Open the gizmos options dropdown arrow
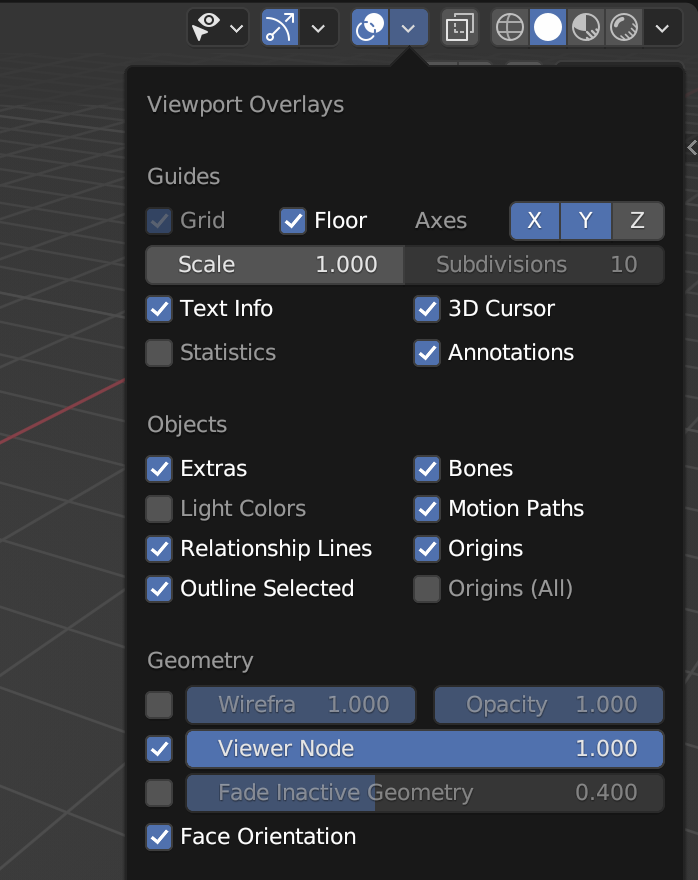The width and height of the screenshot is (698, 880). 318,27
